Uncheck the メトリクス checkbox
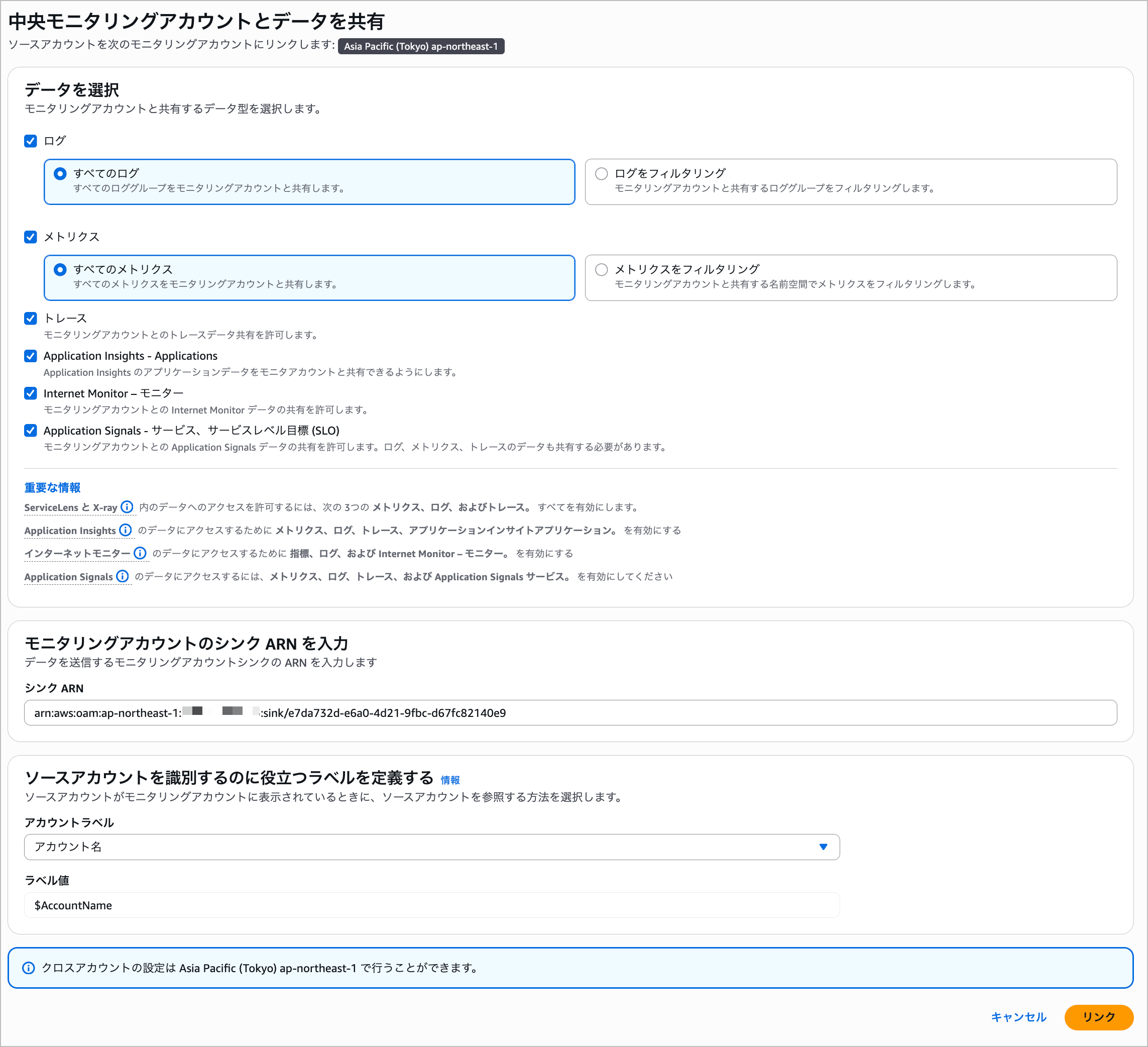Screen dimensions: 1148x1047 [x=31, y=237]
